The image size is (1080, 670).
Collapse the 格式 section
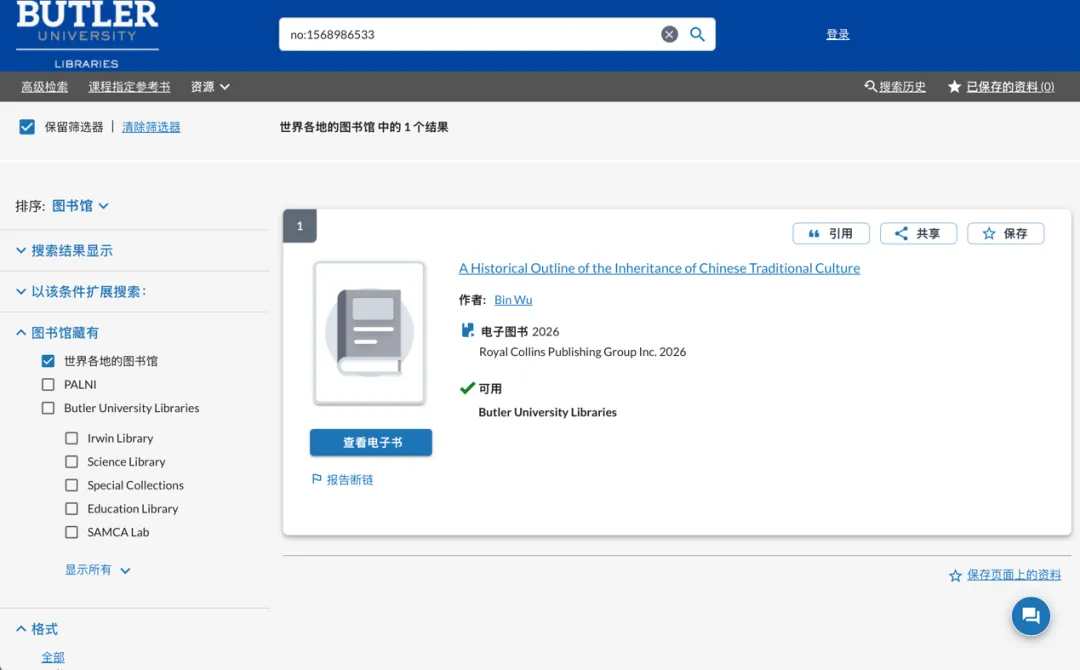click(37, 629)
